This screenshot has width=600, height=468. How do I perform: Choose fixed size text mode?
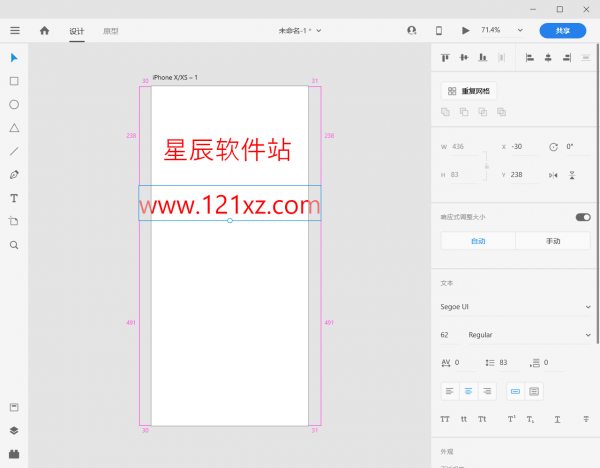tap(534, 391)
